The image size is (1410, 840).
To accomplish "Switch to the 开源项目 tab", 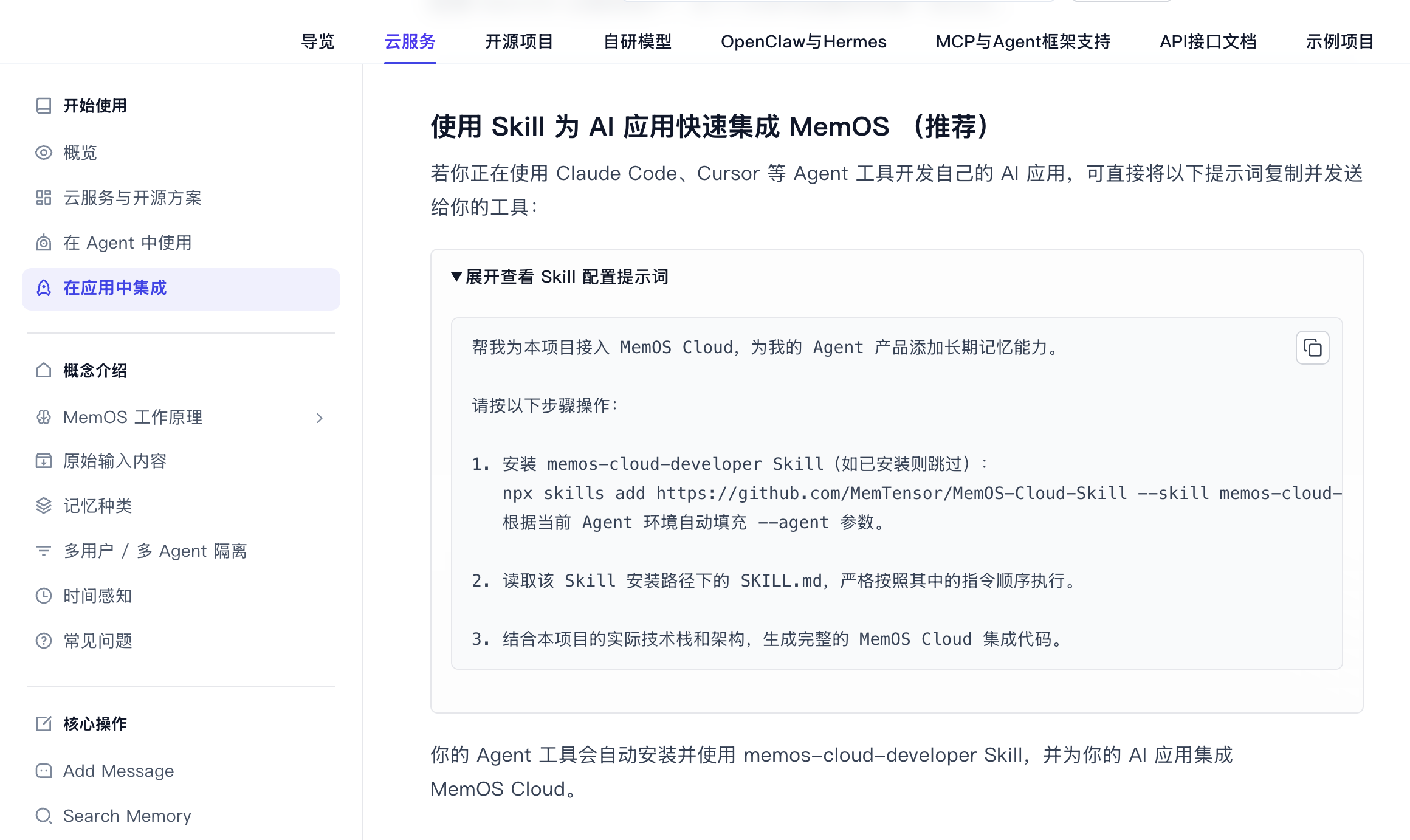I will tap(520, 41).
